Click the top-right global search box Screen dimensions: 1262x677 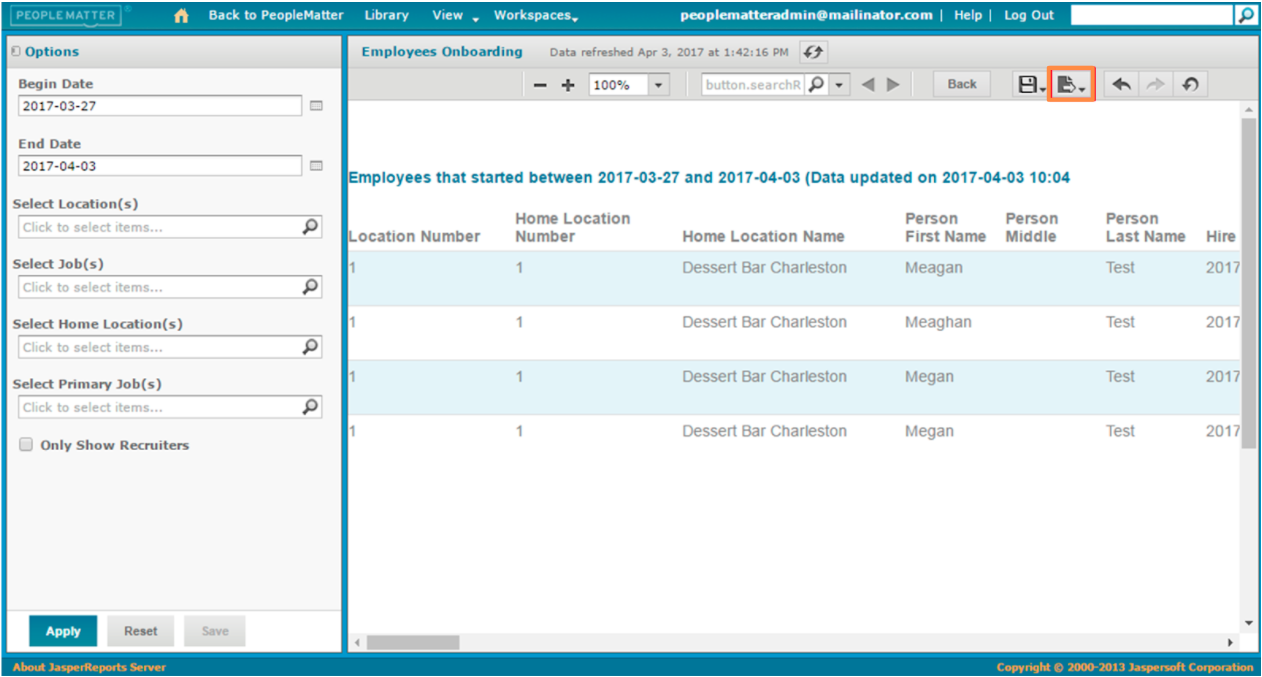tap(1152, 16)
